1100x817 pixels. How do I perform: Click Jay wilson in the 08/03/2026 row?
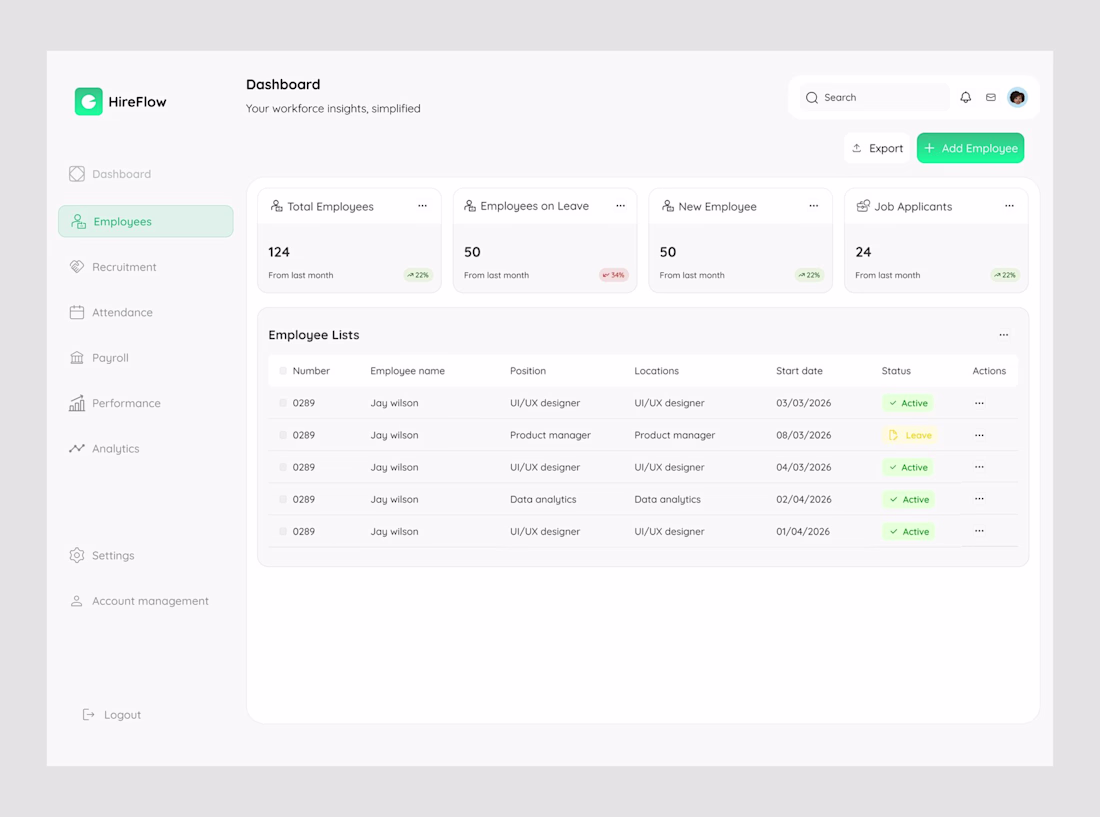pos(394,435)
